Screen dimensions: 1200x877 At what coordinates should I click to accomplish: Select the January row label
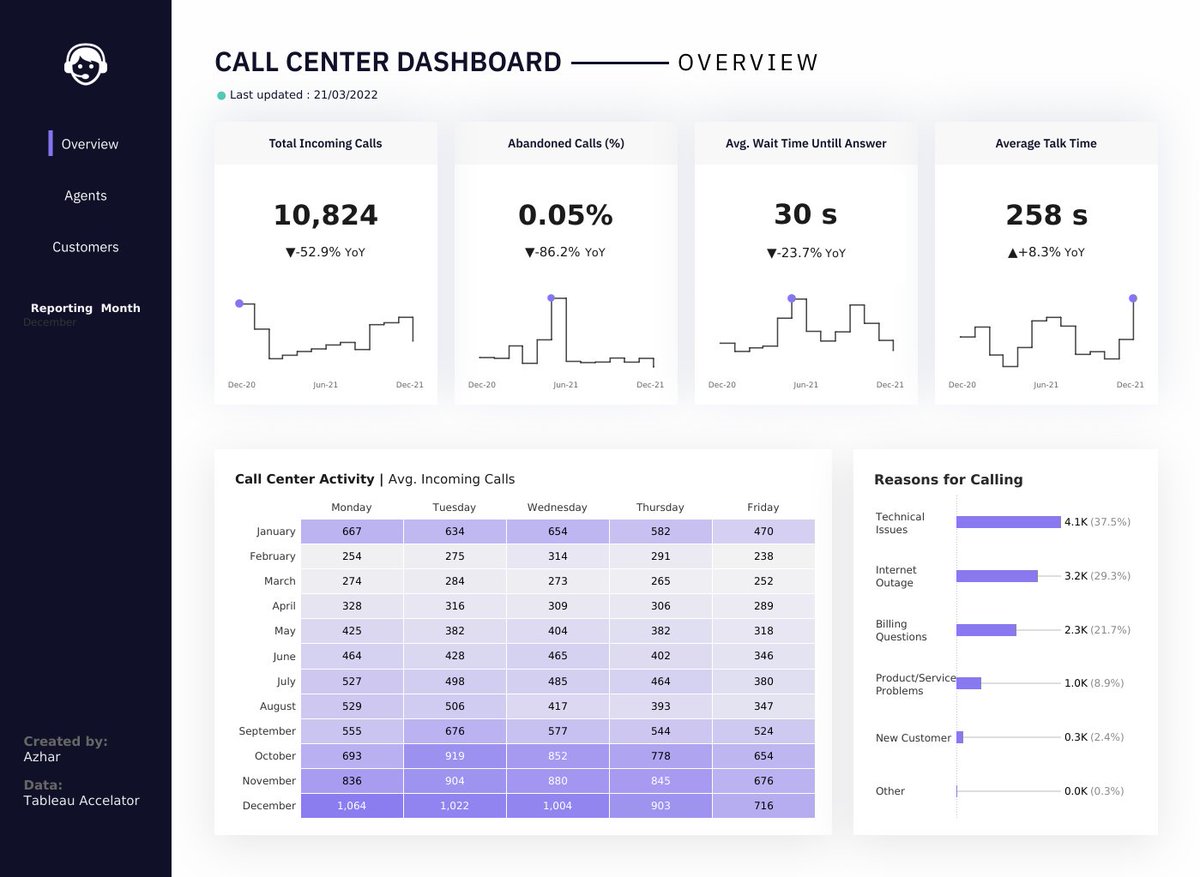click(x=275, y=531)
